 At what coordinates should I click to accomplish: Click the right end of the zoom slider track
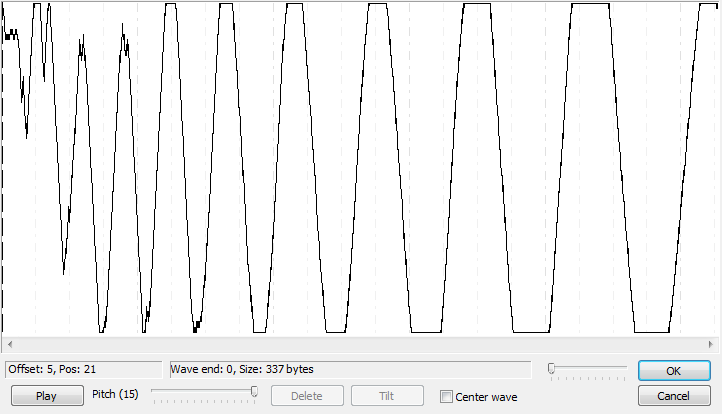(625, 369)
